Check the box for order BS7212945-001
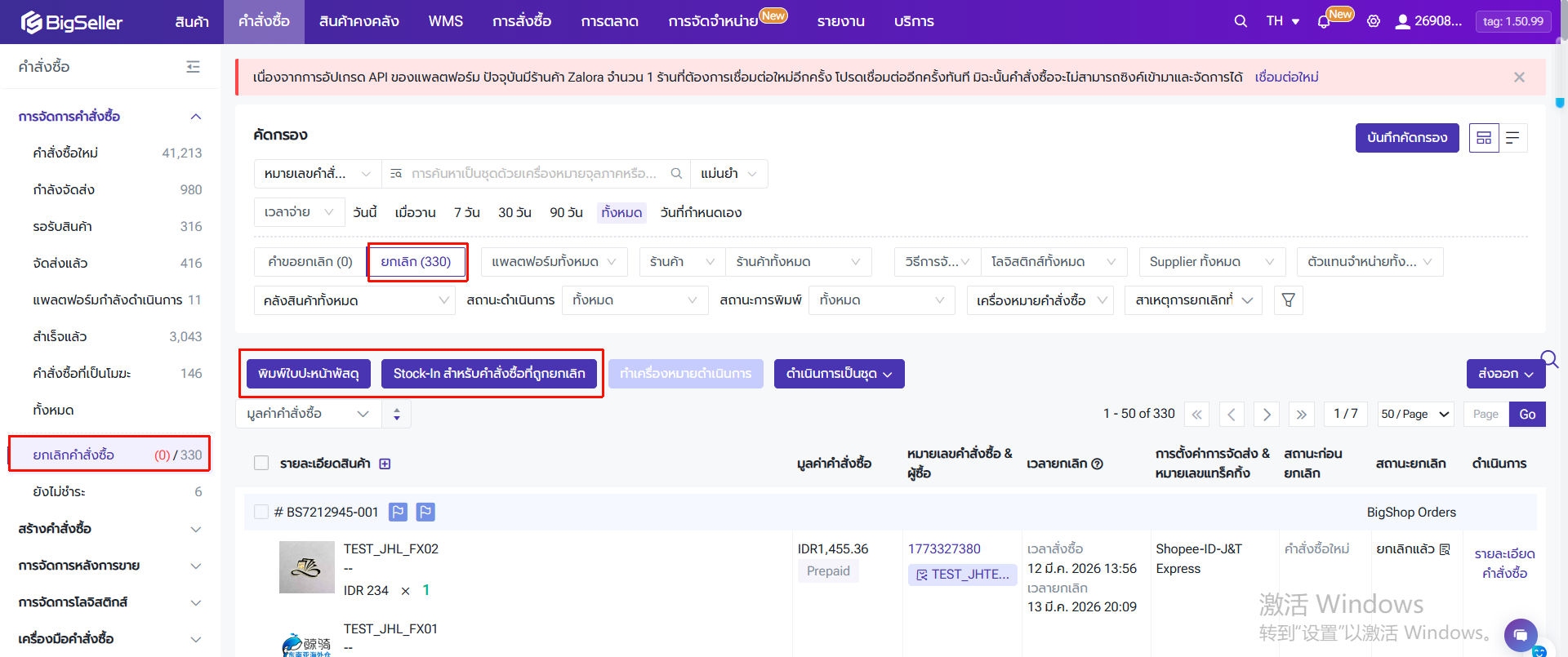1568x657 pixels. 261,512
